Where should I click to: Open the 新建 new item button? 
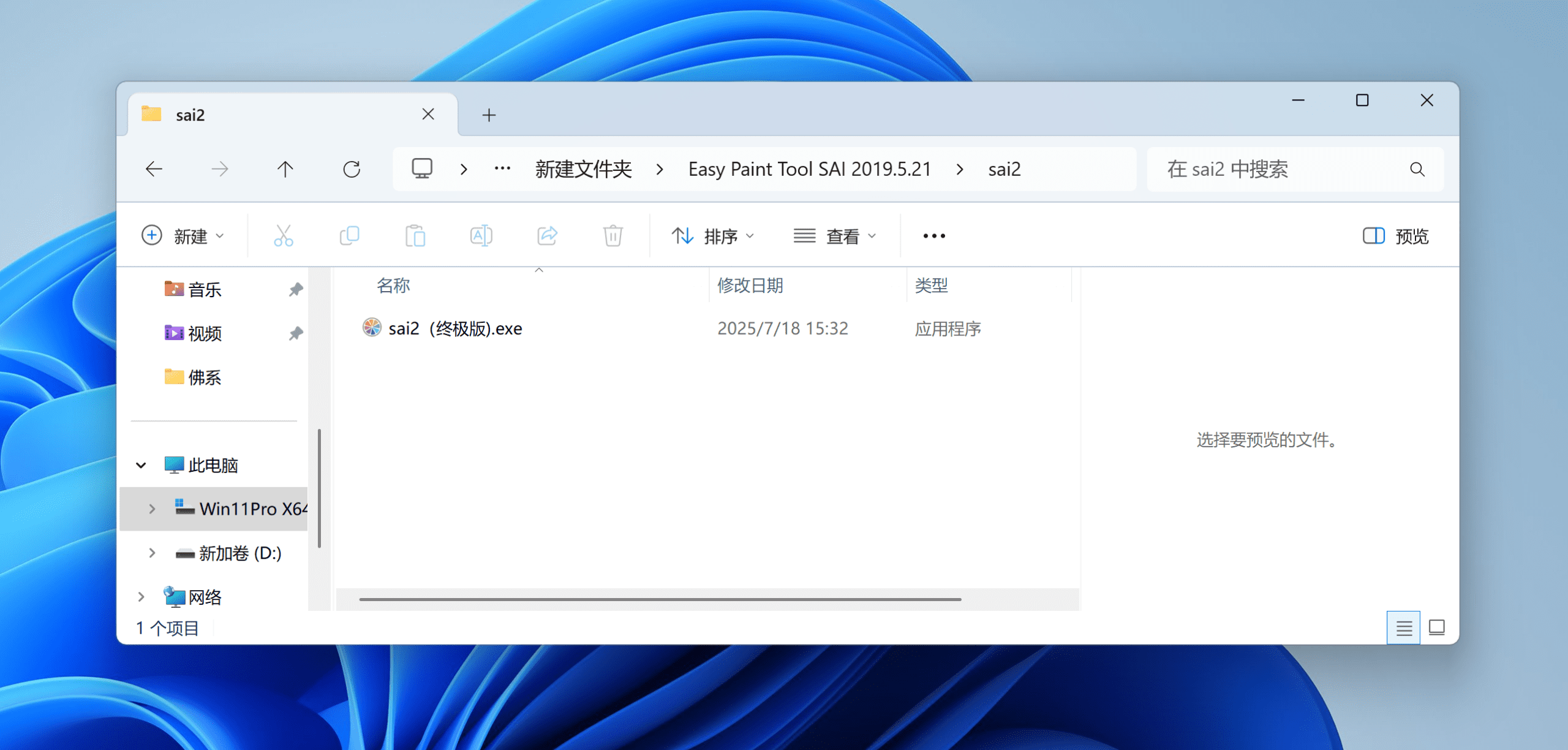(183, 236)
